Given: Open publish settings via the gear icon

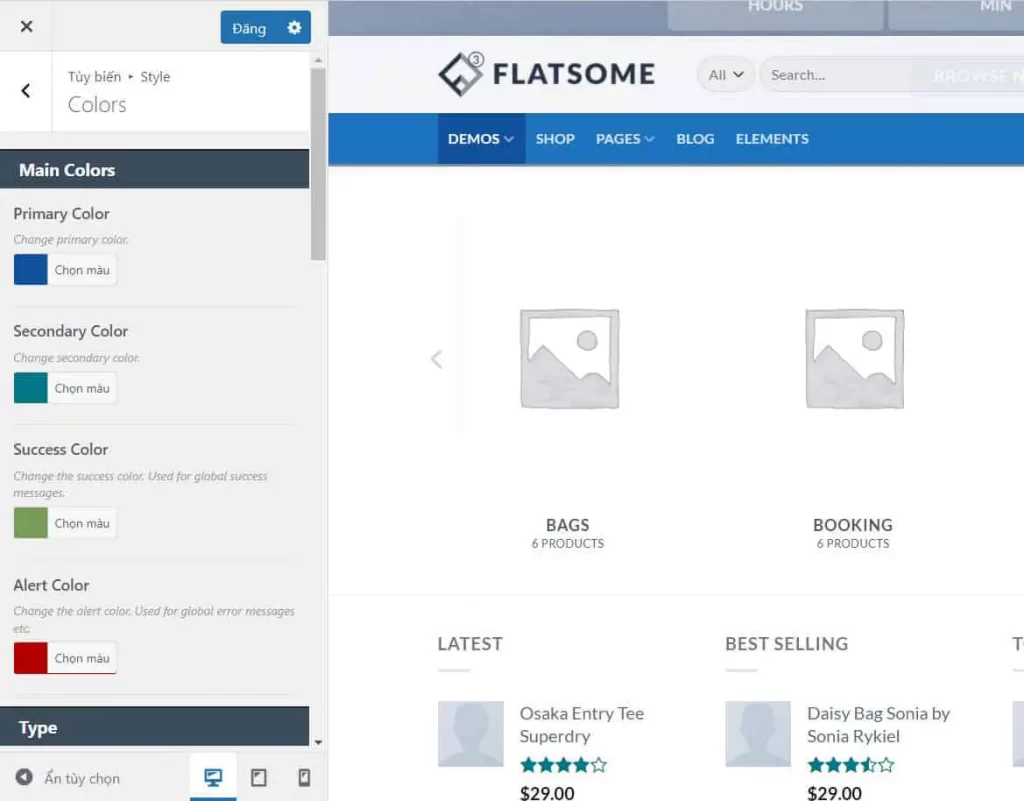Looking at the screenshot, I should point(294,28).
